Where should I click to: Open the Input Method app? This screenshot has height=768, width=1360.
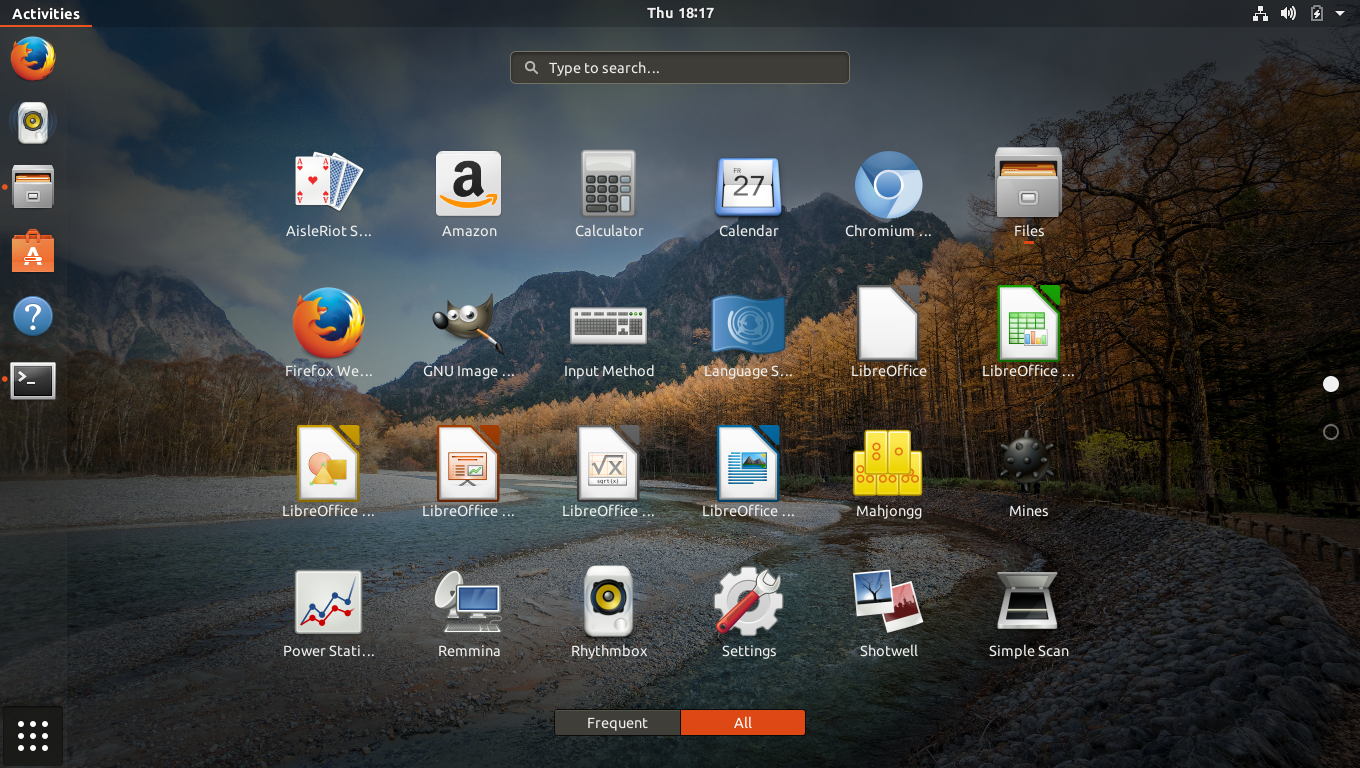[x=609, y=325]
